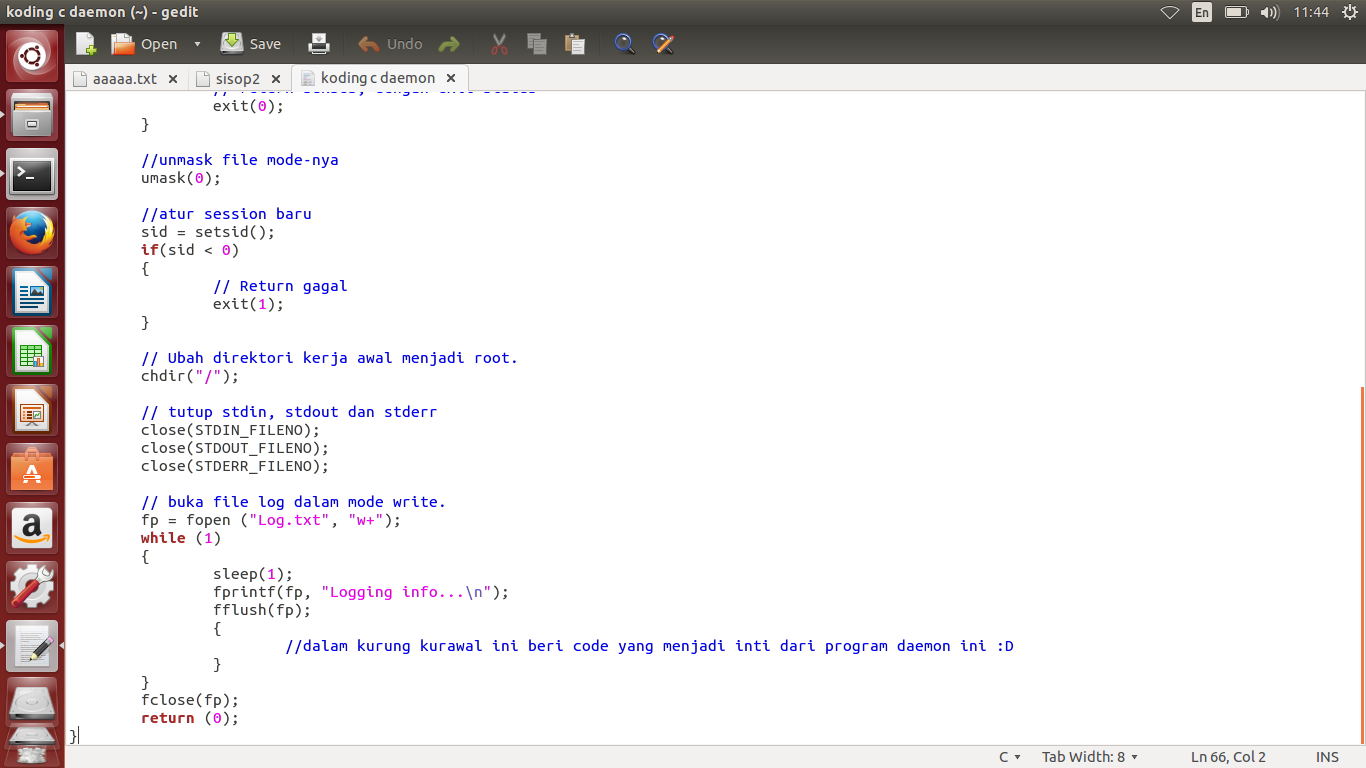Open the Open file dropdown arrow

tap(197, 44)
